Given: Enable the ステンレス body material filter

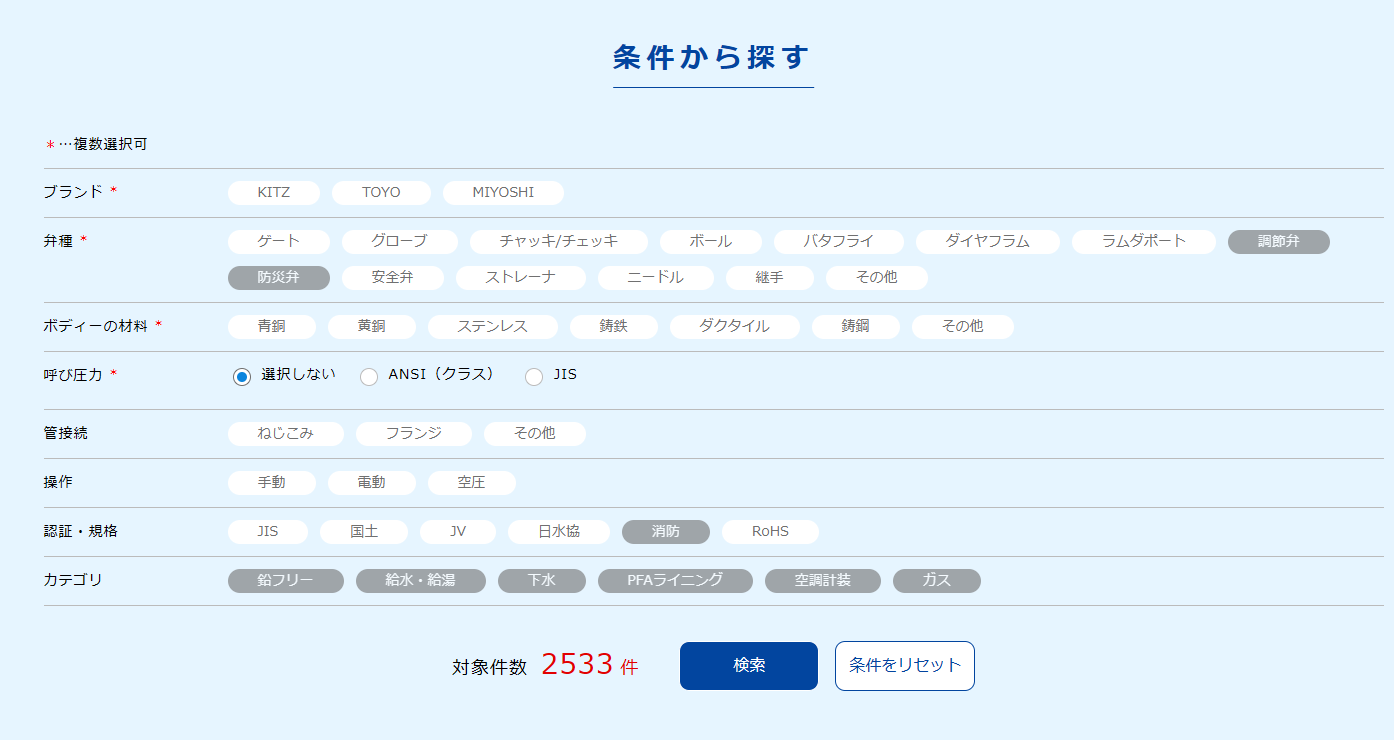Looking at the screenshot, I should [493, 326].
